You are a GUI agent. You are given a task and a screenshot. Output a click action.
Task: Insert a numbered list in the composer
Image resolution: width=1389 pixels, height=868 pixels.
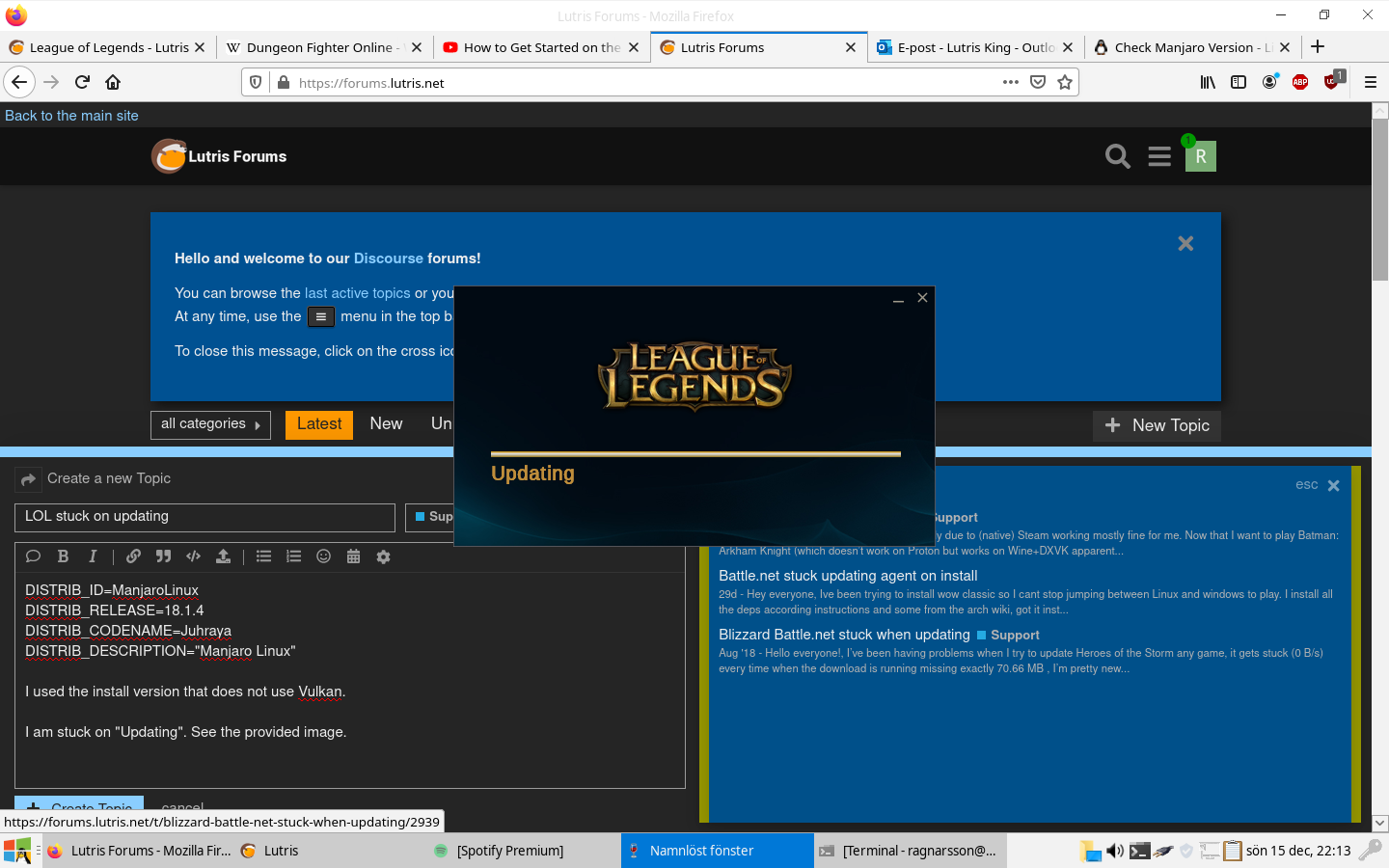pos(293,556)
